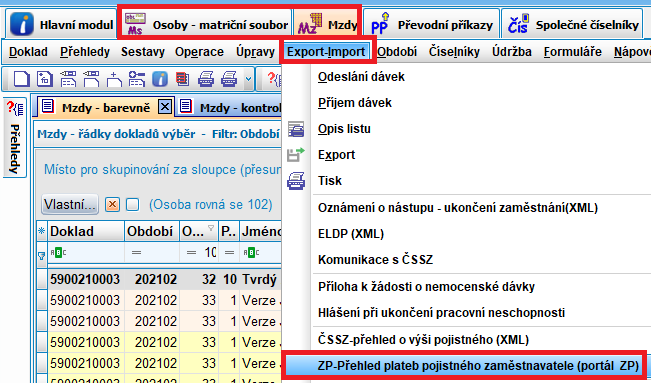Image resolution: width=651 pixels, height=383 pixels.
Task: Click the Opis listu printer-list icon
Action: [x=296, y=129]
